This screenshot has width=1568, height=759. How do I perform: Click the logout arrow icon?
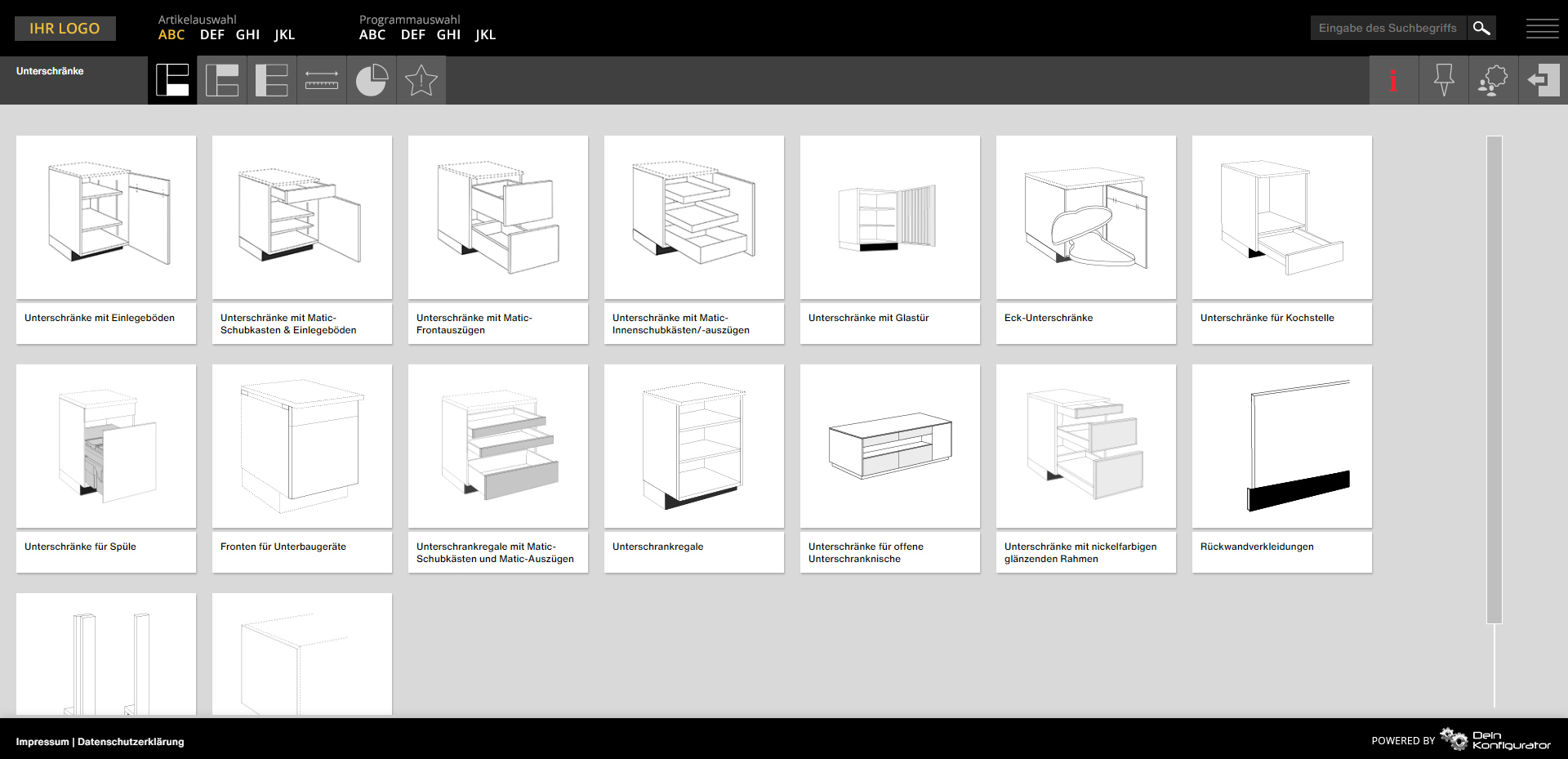coord(1543,80)
